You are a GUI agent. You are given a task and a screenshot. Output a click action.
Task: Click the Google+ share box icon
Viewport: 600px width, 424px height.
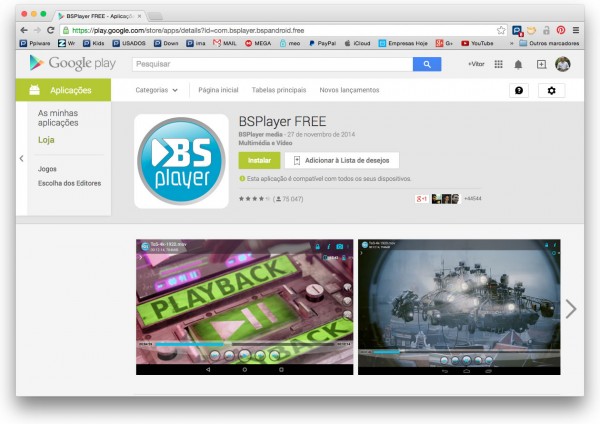541,64
